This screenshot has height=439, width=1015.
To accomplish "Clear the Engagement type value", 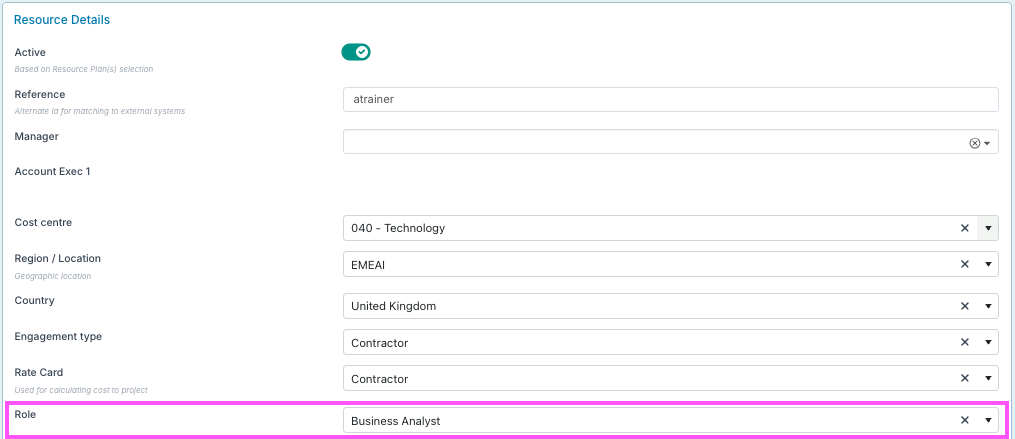I will [x=965, y=343].
